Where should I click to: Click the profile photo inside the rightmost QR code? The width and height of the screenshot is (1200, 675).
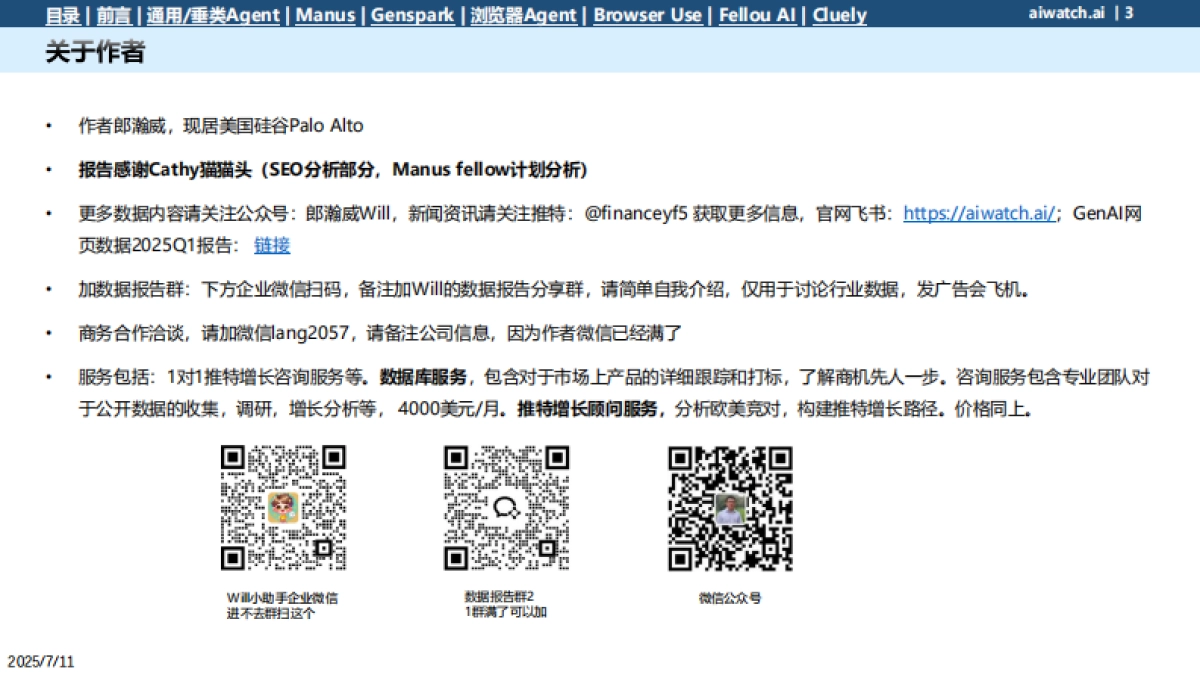tap(729, 511)
